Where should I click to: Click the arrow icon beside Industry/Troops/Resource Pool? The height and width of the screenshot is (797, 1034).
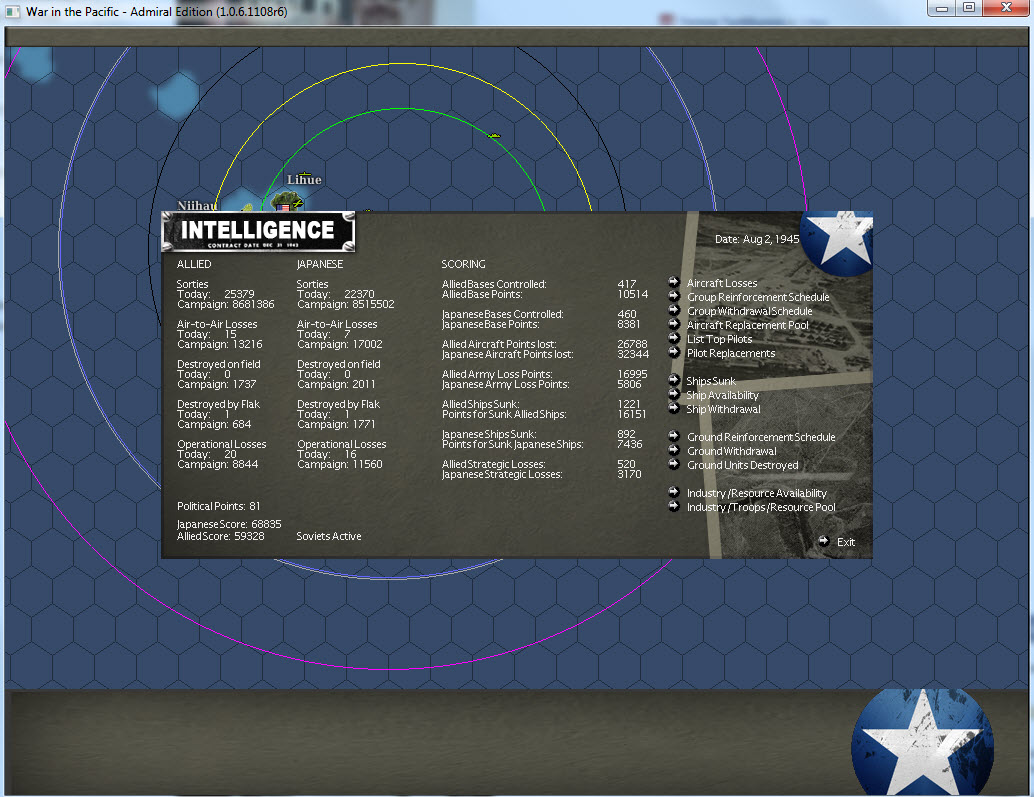tap(674, 506)
